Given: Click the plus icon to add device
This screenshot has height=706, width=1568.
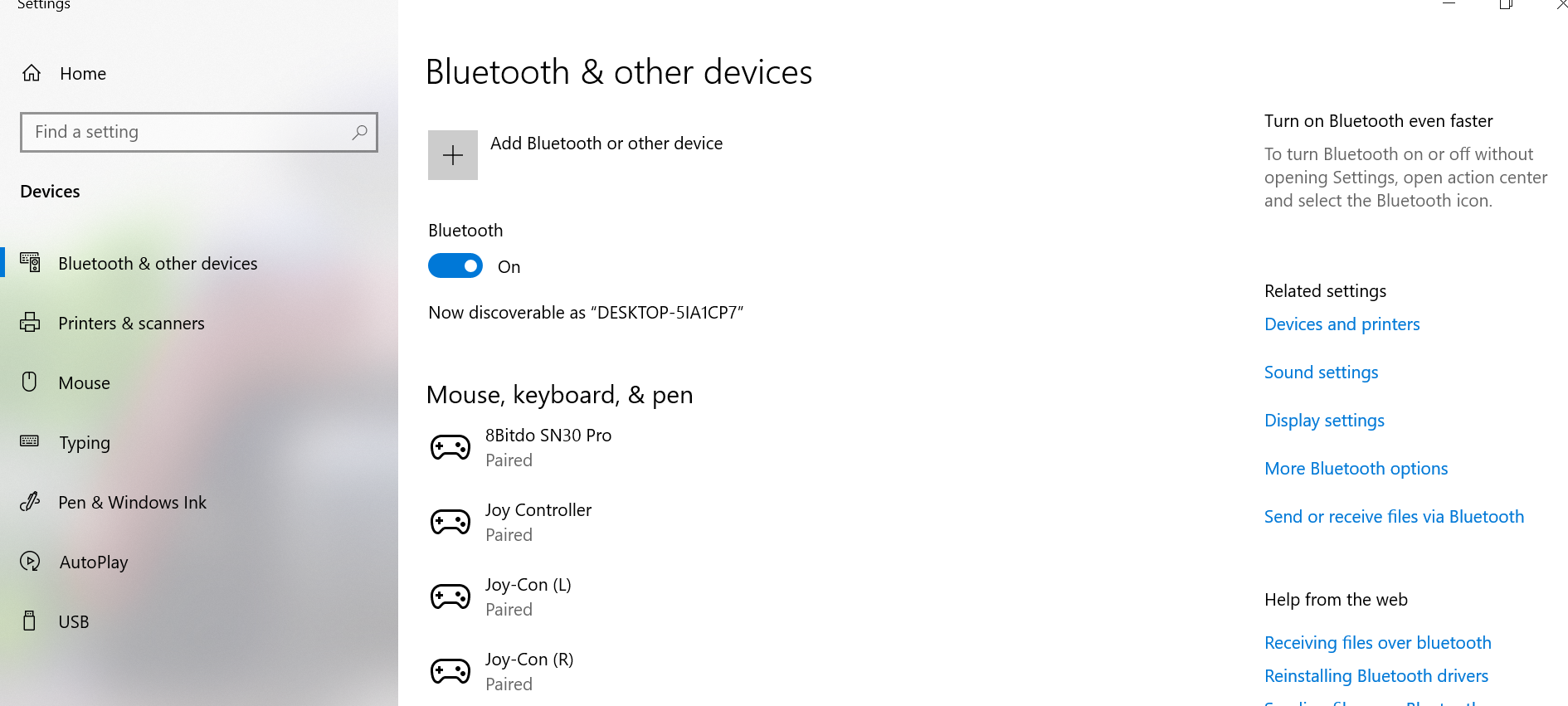Looking at the screenshot, I should coord(452,155).
